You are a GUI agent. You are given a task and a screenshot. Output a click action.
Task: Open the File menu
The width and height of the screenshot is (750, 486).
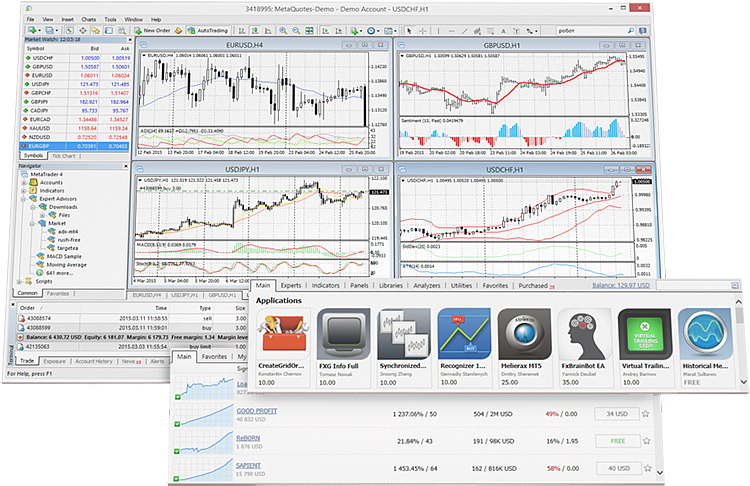tap(30, 19)
